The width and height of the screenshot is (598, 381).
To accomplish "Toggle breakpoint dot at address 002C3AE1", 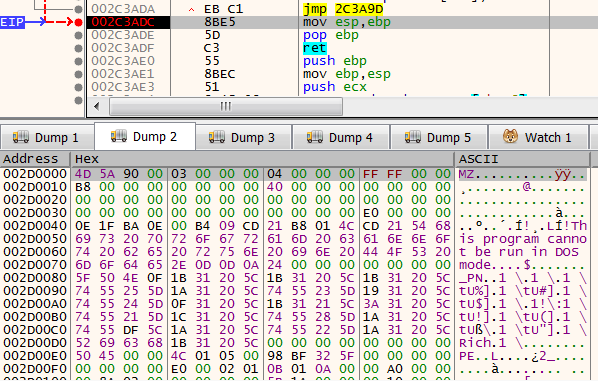I will coord(79,74).
